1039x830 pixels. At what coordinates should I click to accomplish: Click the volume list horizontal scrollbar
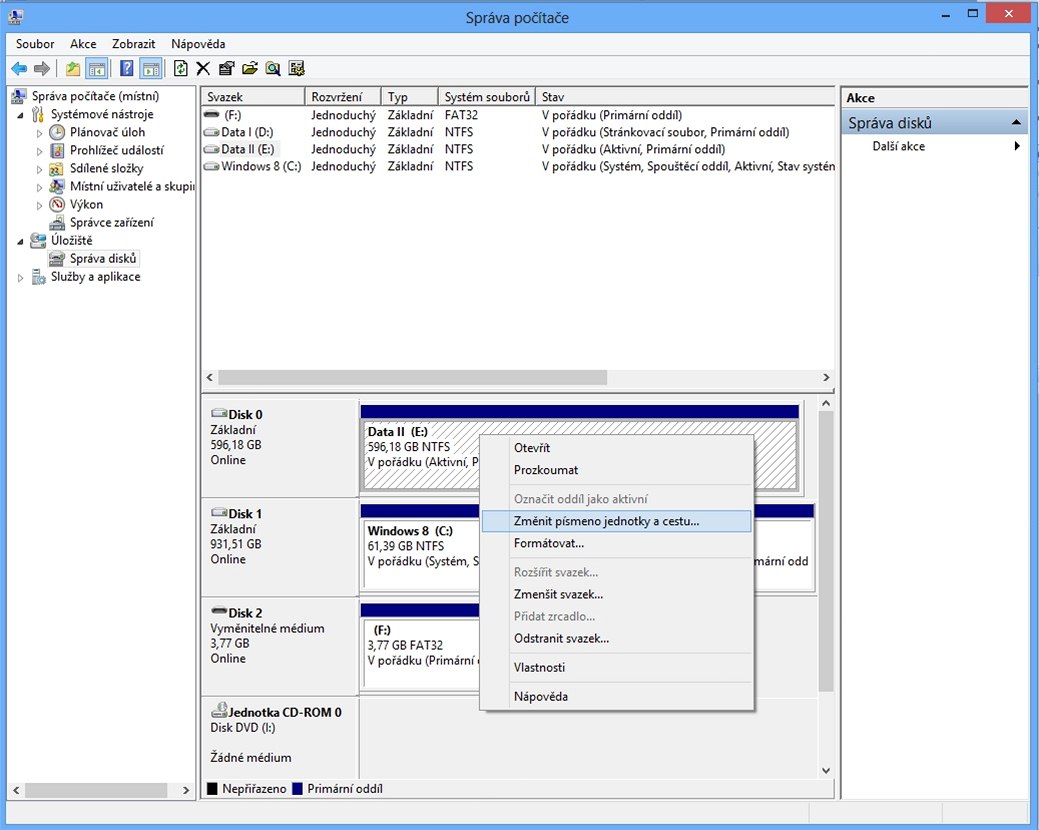518,377
